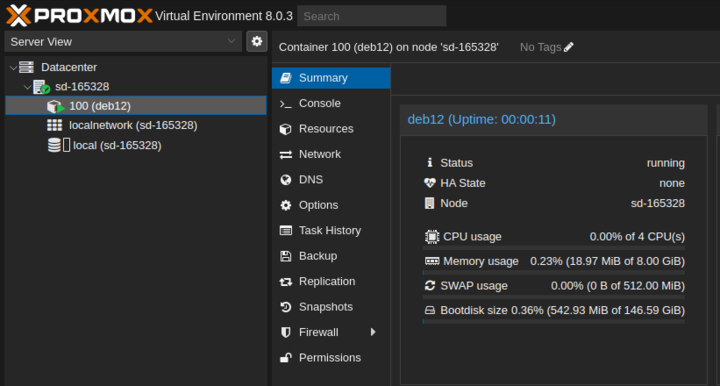Click the deb12 uptime panel title
Screen dimensions: 720x386
482,119
